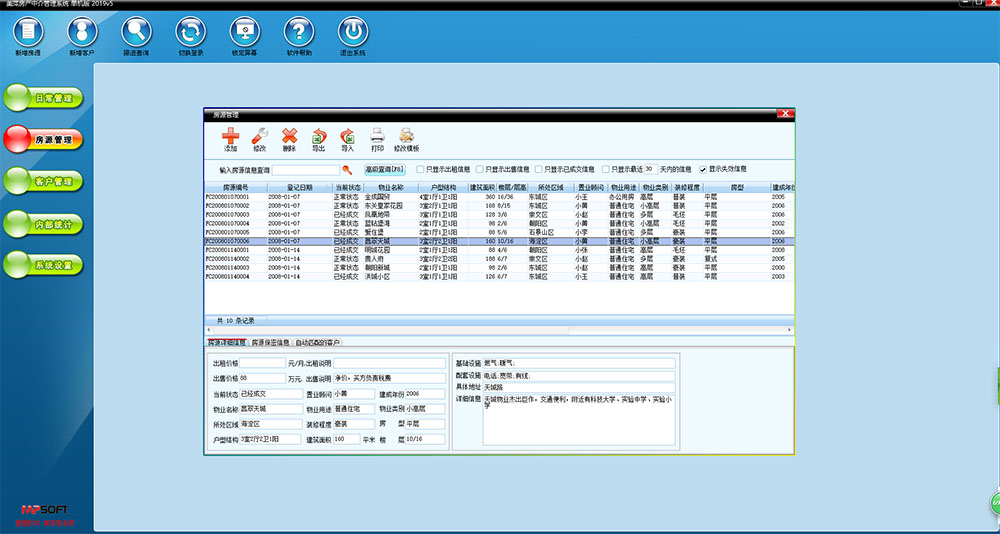Click the search magnifier beside query box

point(347,170)
